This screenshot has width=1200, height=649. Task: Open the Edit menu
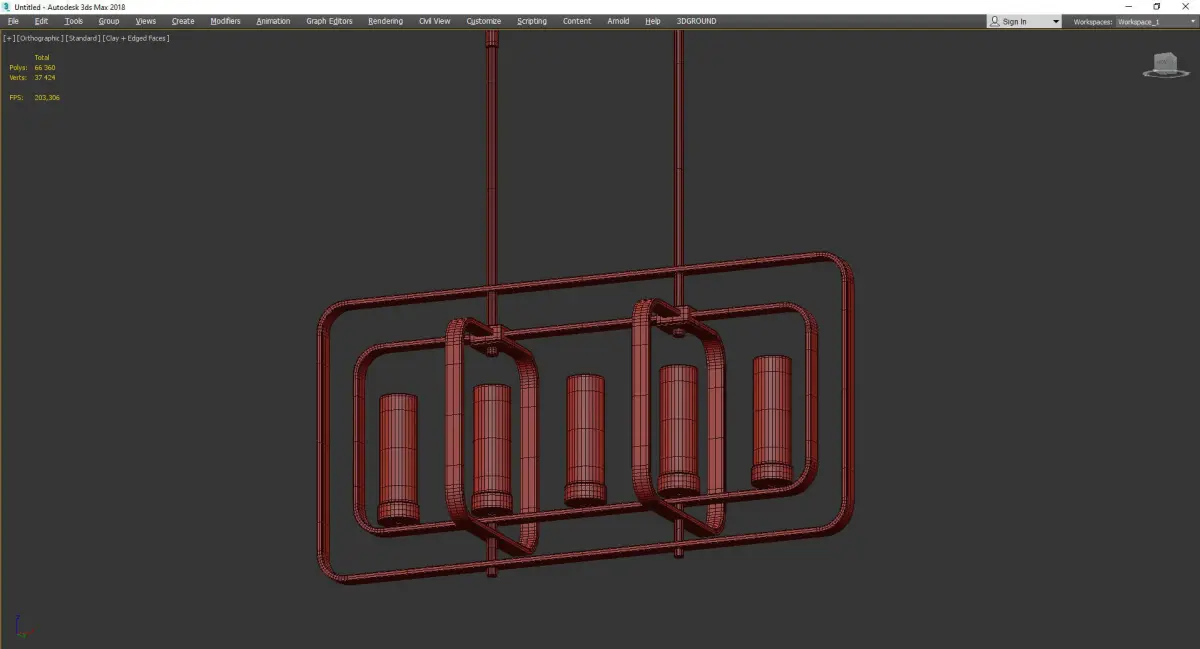pyautogui.click(x=41, y=21)
